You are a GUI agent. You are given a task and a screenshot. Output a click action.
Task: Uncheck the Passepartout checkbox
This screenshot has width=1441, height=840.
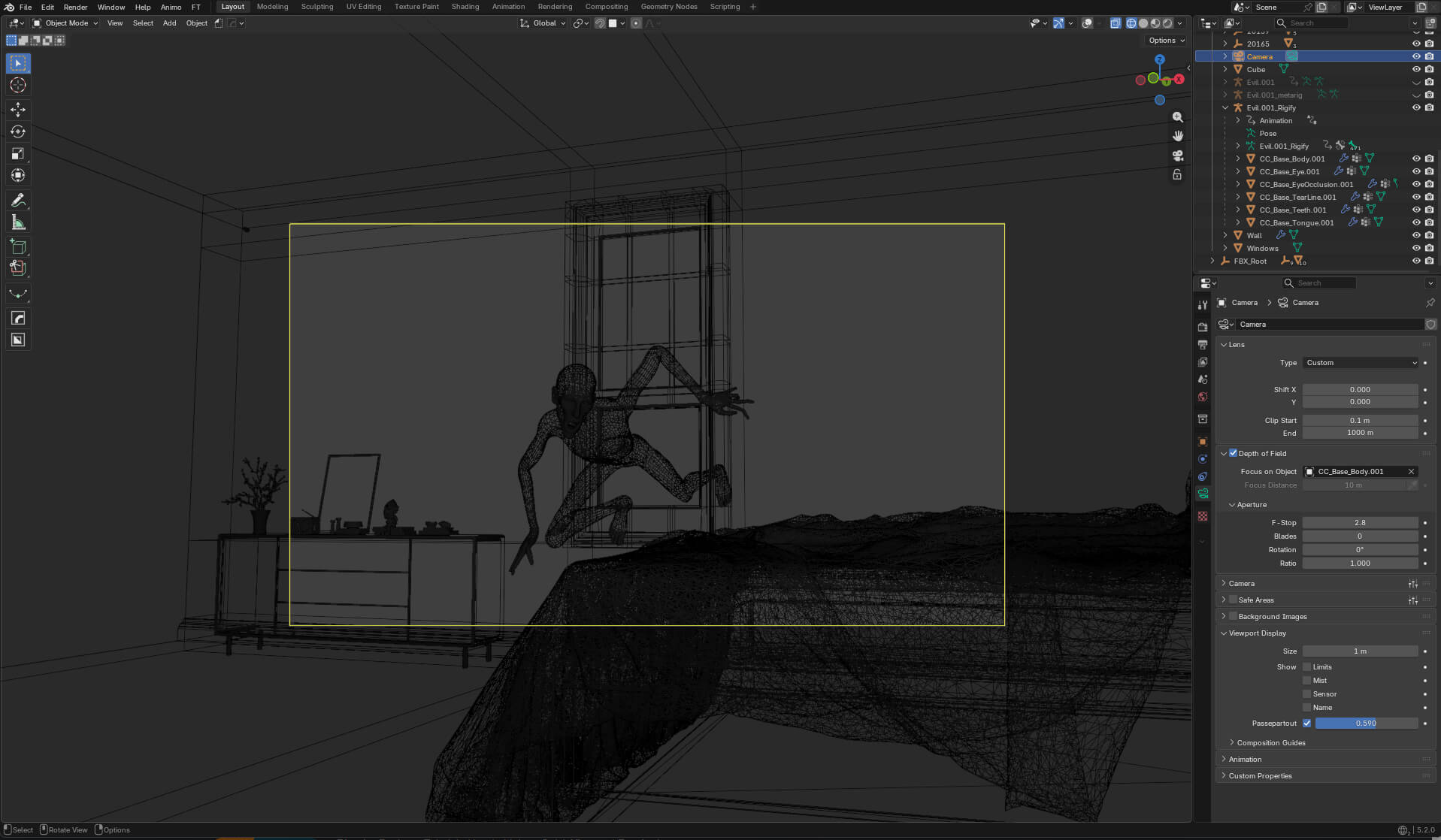pyautogui.click(x=1307, y=724)
